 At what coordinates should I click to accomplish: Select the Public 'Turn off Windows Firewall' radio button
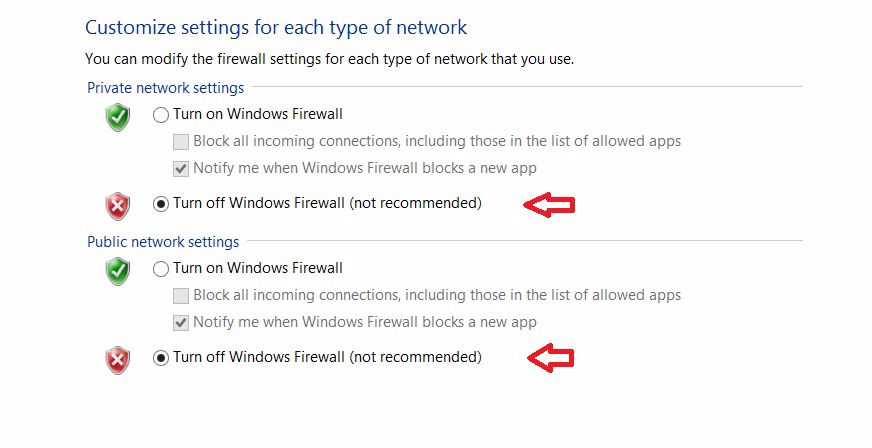pyautogui.click(x=161, y=358)
